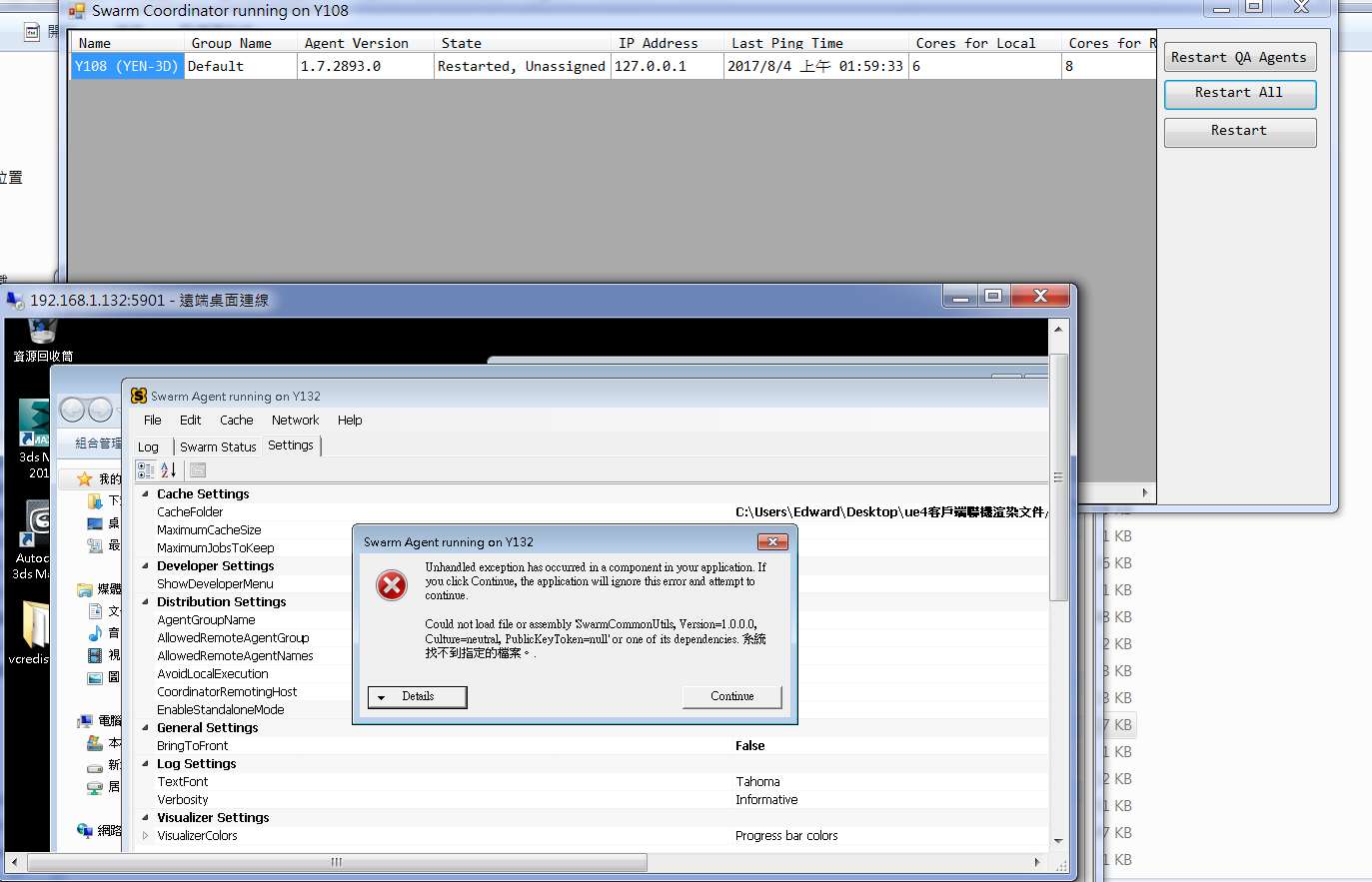Screen dimensions: 1372x882
Task: Expand Details in the exception dialog
Action: 418,697
